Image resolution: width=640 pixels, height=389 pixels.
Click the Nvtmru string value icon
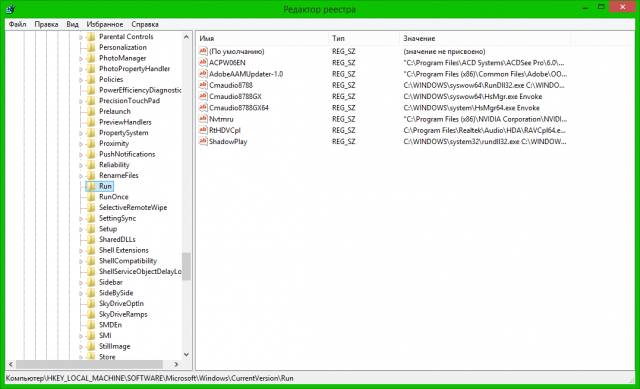(x=203, y=119)
